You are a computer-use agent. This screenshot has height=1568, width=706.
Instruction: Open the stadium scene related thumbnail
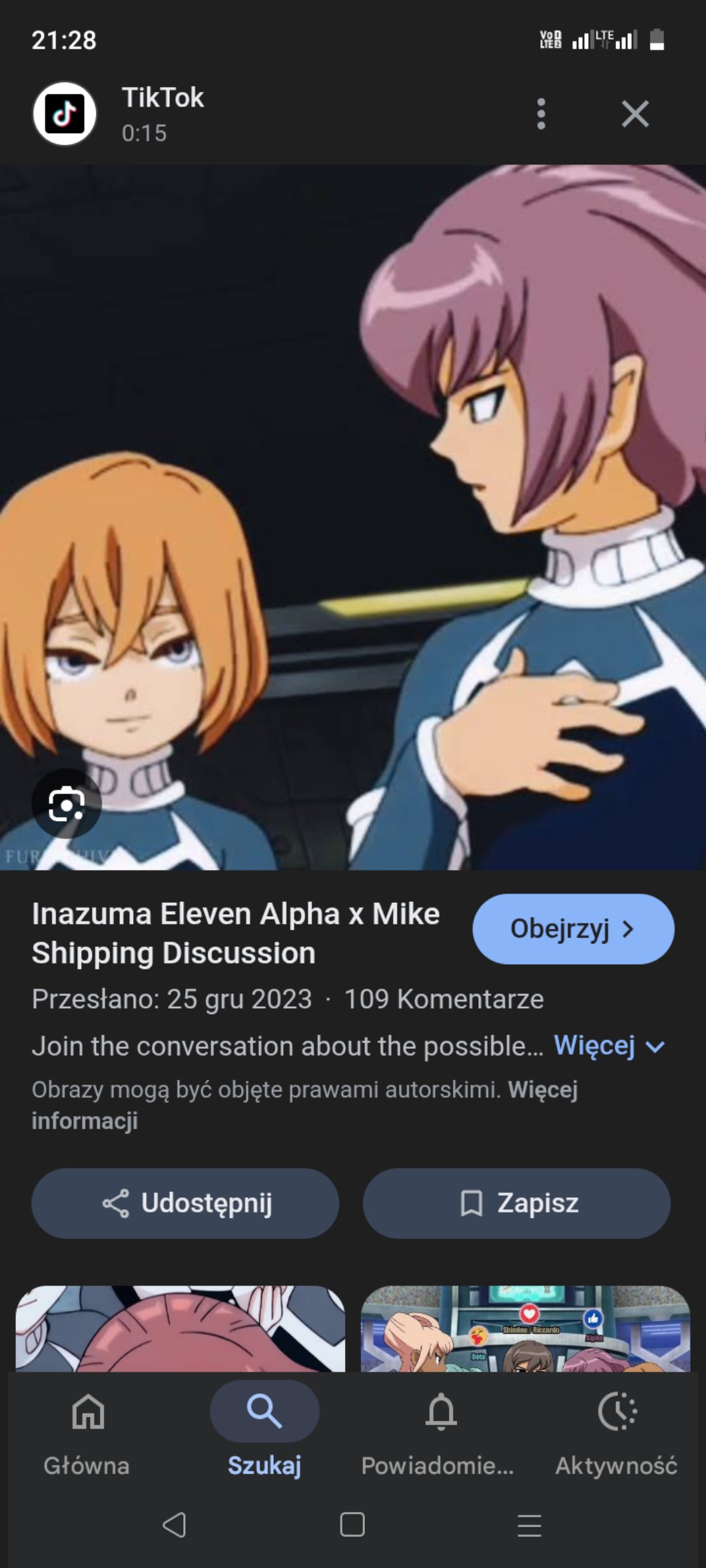coord(526,1328)
